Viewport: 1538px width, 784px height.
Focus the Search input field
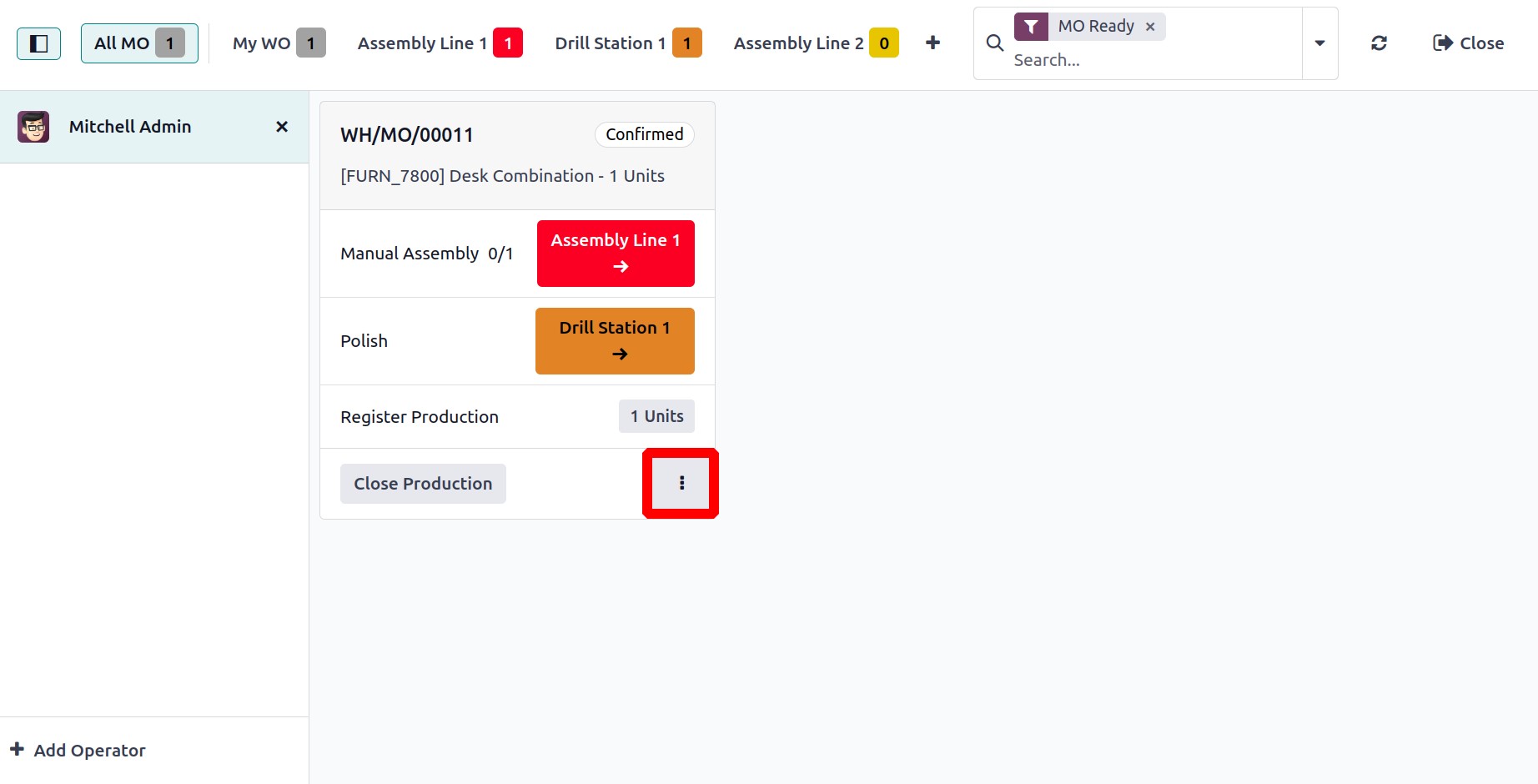click(x=1155, y=60)
